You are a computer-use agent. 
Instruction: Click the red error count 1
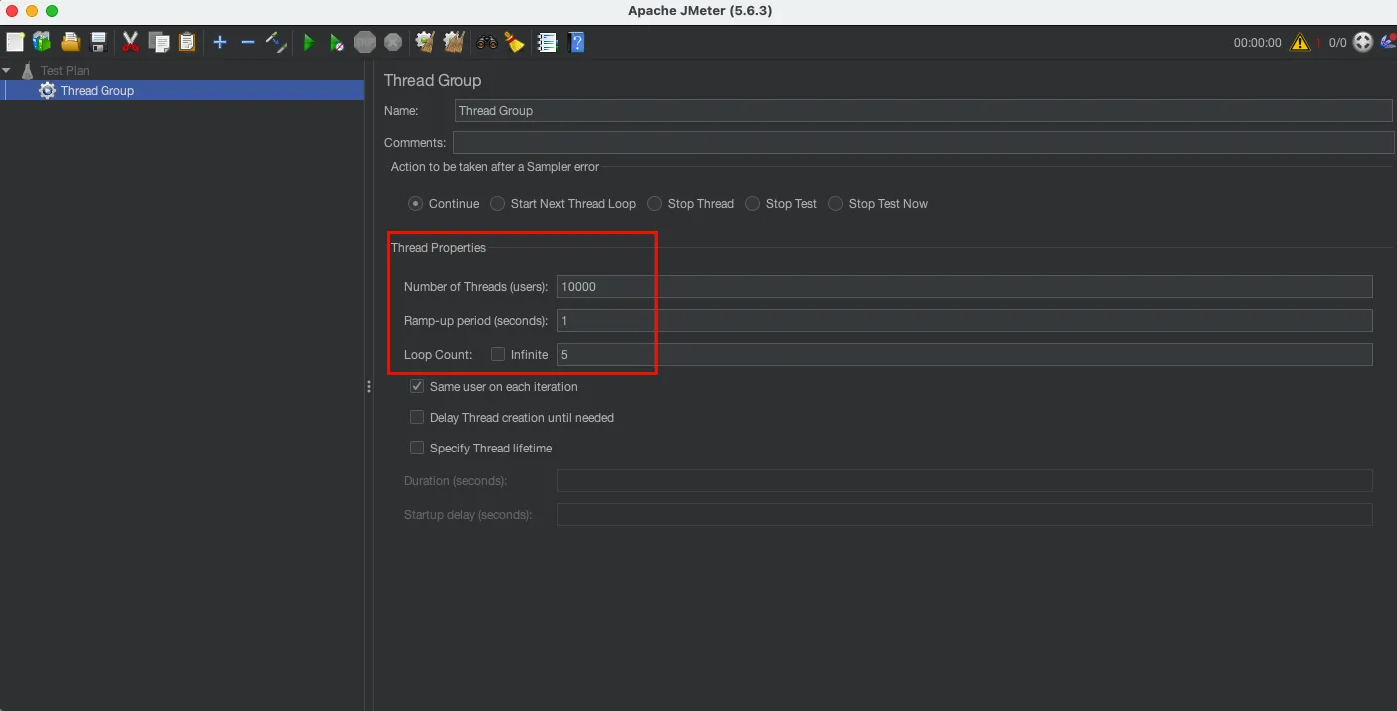tap(1318, 43)
